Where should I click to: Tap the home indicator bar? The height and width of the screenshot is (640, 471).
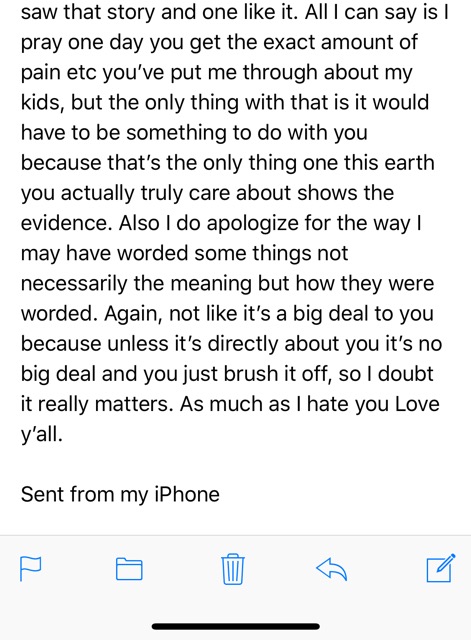click(236, 626)
